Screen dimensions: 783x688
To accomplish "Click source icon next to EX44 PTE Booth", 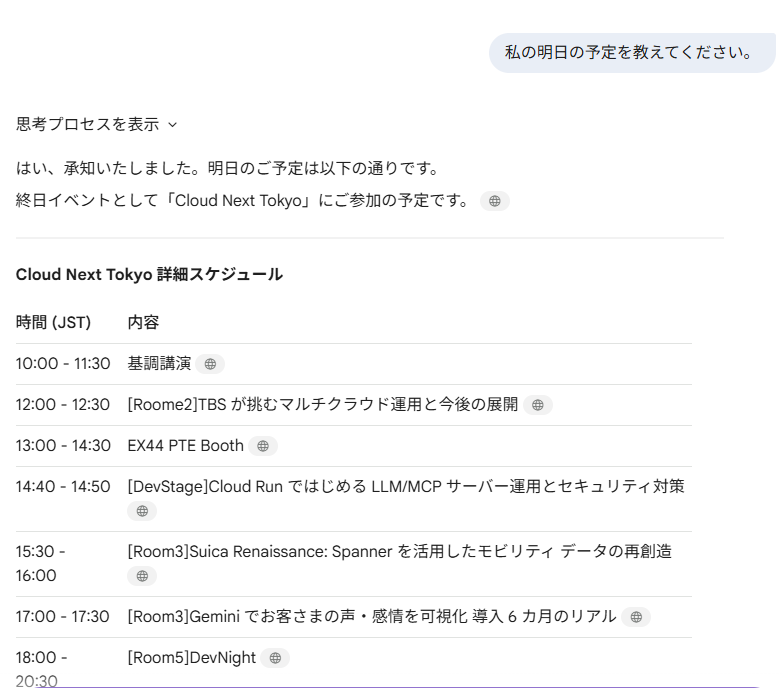I will pyautogui.click(x=262, y=446).
